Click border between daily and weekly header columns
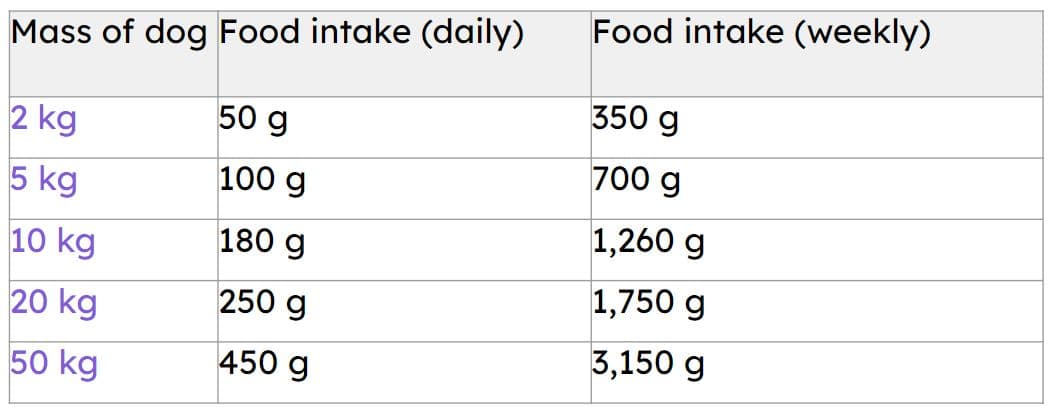The width and height of the screenshot is (1060, 412). (x=589, y=50)
